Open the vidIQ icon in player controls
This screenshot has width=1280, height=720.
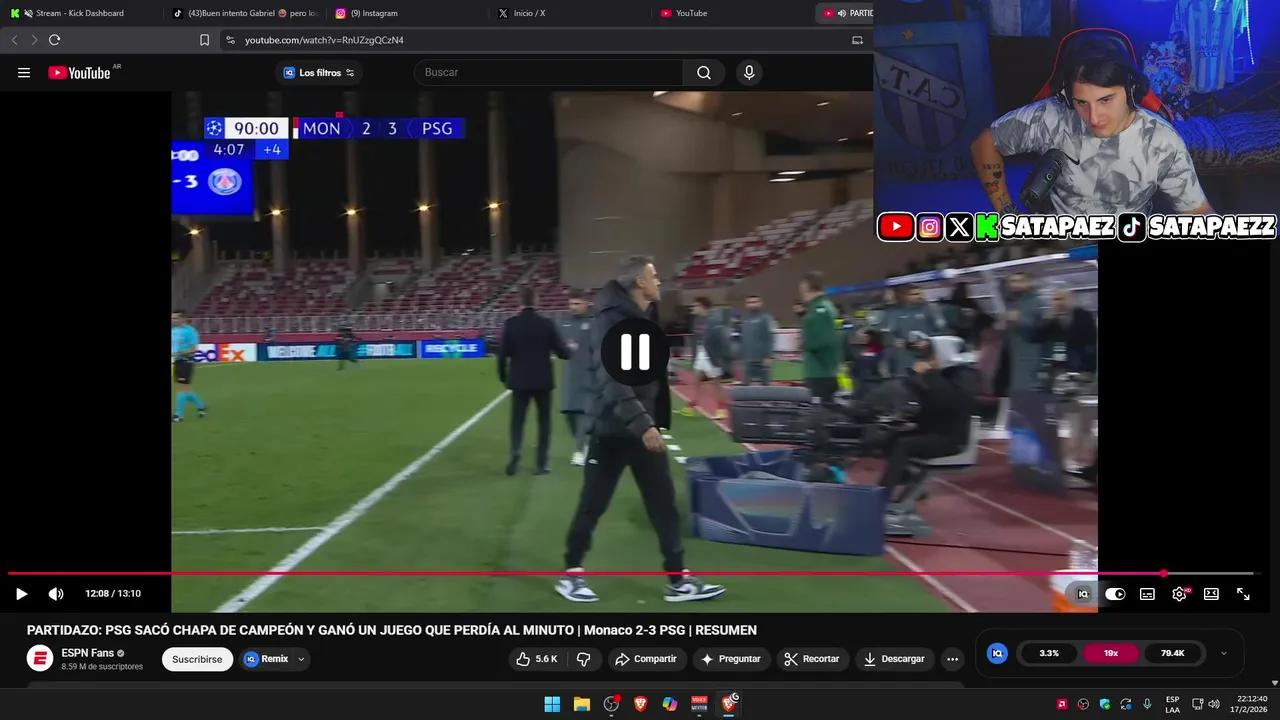pyautogui.click(x=1083, y=594)
